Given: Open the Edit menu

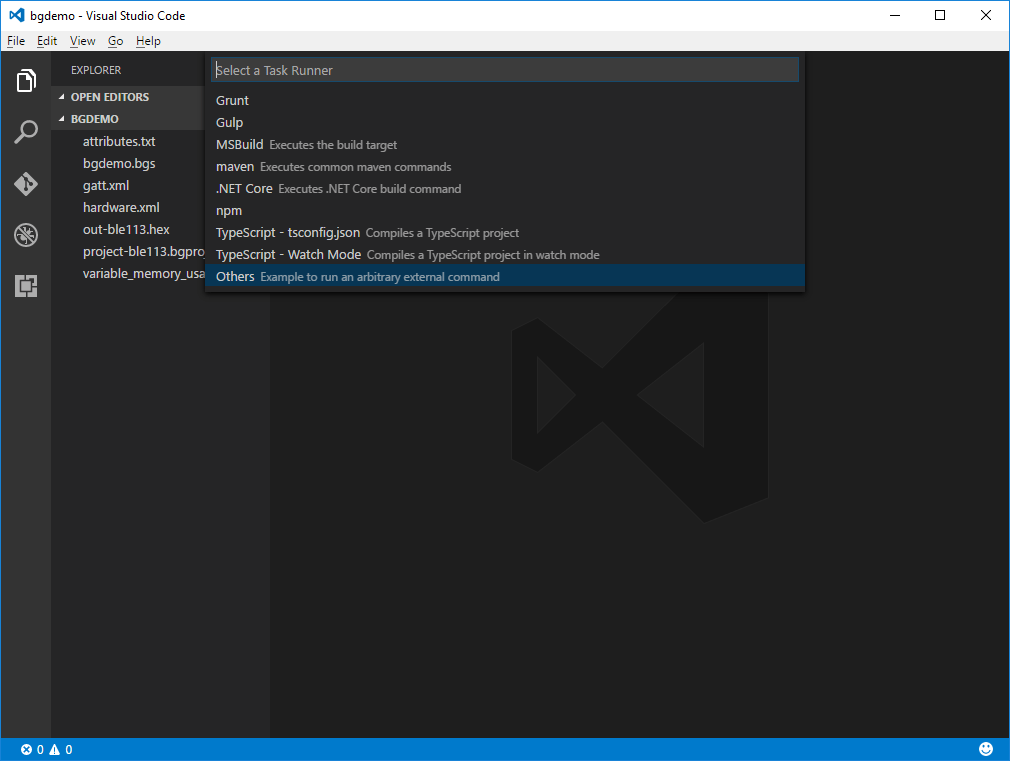Looking at the screenshot, I should [46, 41].
